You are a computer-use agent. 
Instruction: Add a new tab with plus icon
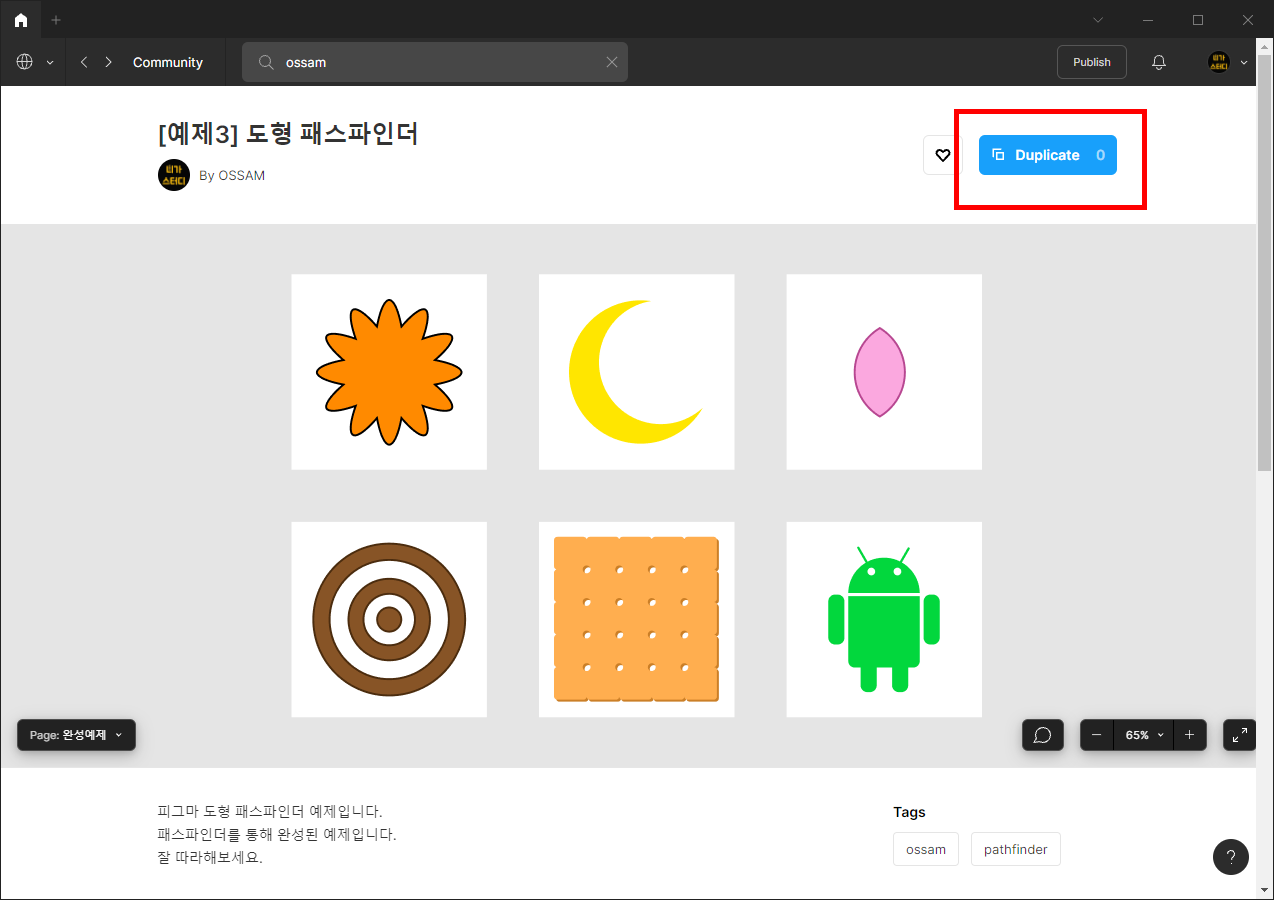[x=56, y=20]
